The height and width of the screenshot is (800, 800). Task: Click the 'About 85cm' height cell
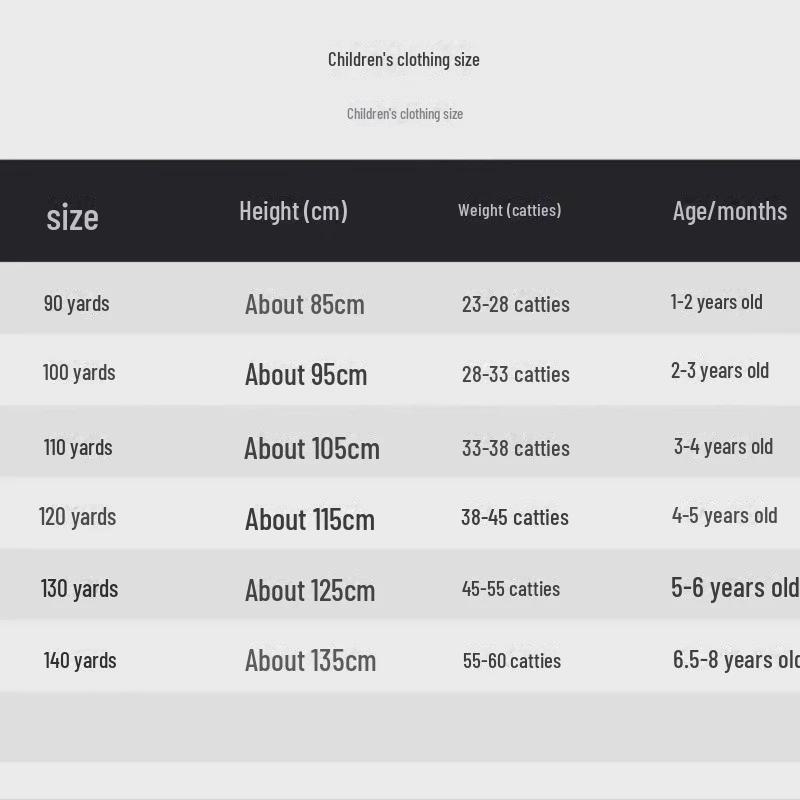305,304
